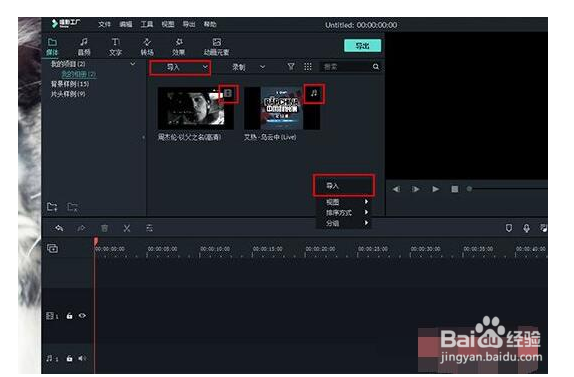The height and width of the screenshot is (377, 574).
Task: Expand 排序方式 submenu in context menu
Action: [343, 213]
